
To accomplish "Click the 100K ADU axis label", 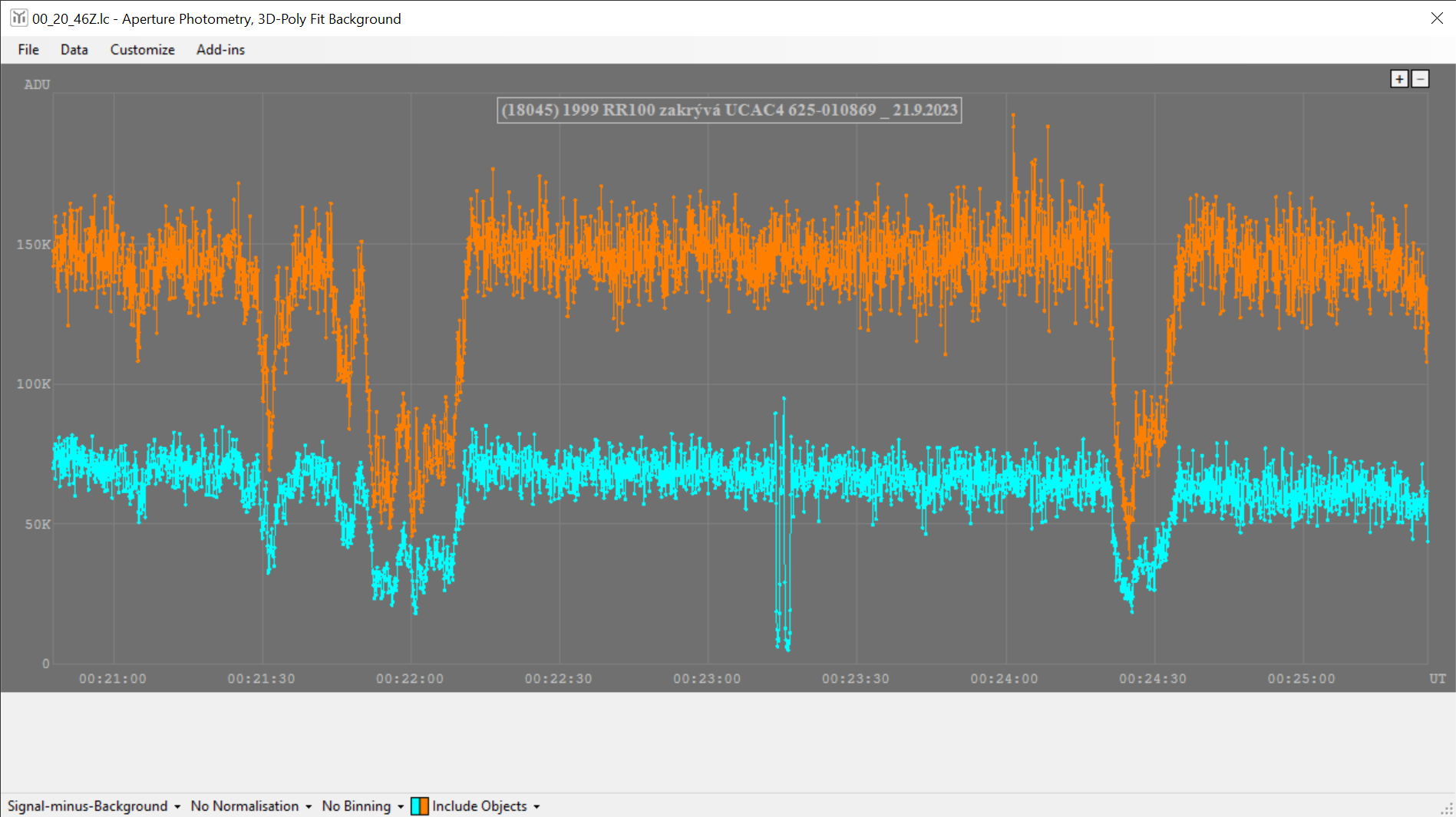I will (x=34, y=384).
